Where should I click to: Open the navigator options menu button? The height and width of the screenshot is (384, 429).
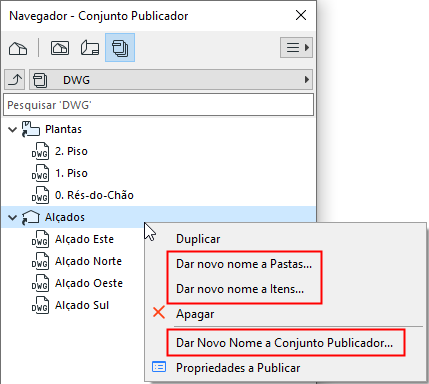pos(296,48)
